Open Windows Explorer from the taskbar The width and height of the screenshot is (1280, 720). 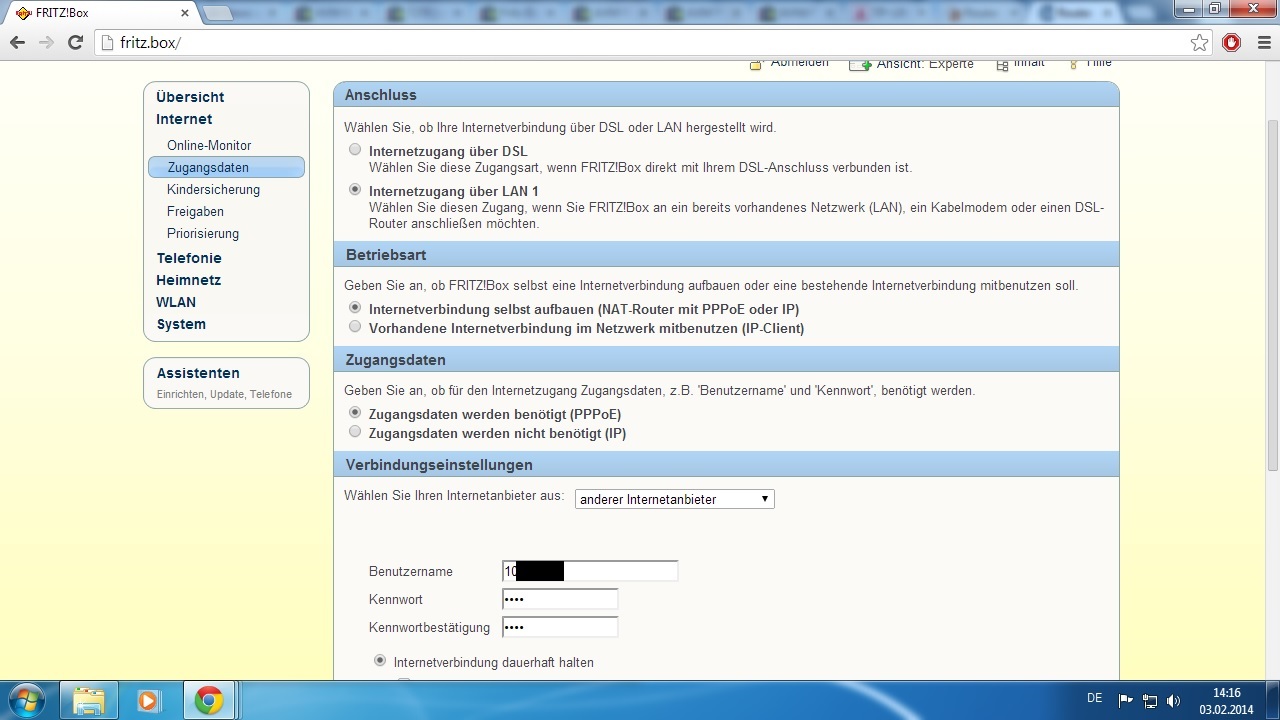(89, 700)
